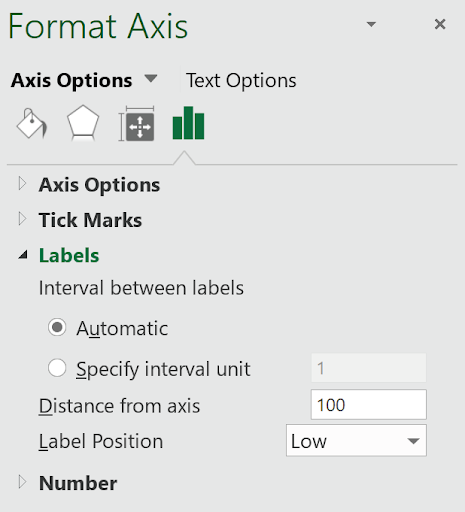The height and width of the screenshot is (512, 465).
Task: Open the Effects pentagon icon tab
Action: tap(83, 123)
